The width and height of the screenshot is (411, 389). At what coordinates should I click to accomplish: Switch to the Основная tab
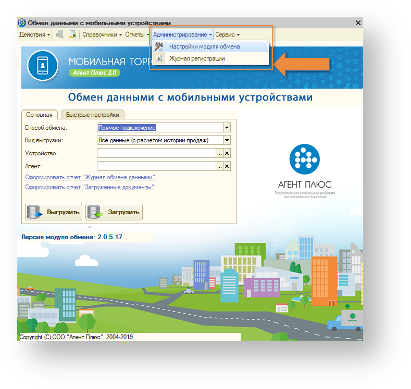[x=39, y=115]
